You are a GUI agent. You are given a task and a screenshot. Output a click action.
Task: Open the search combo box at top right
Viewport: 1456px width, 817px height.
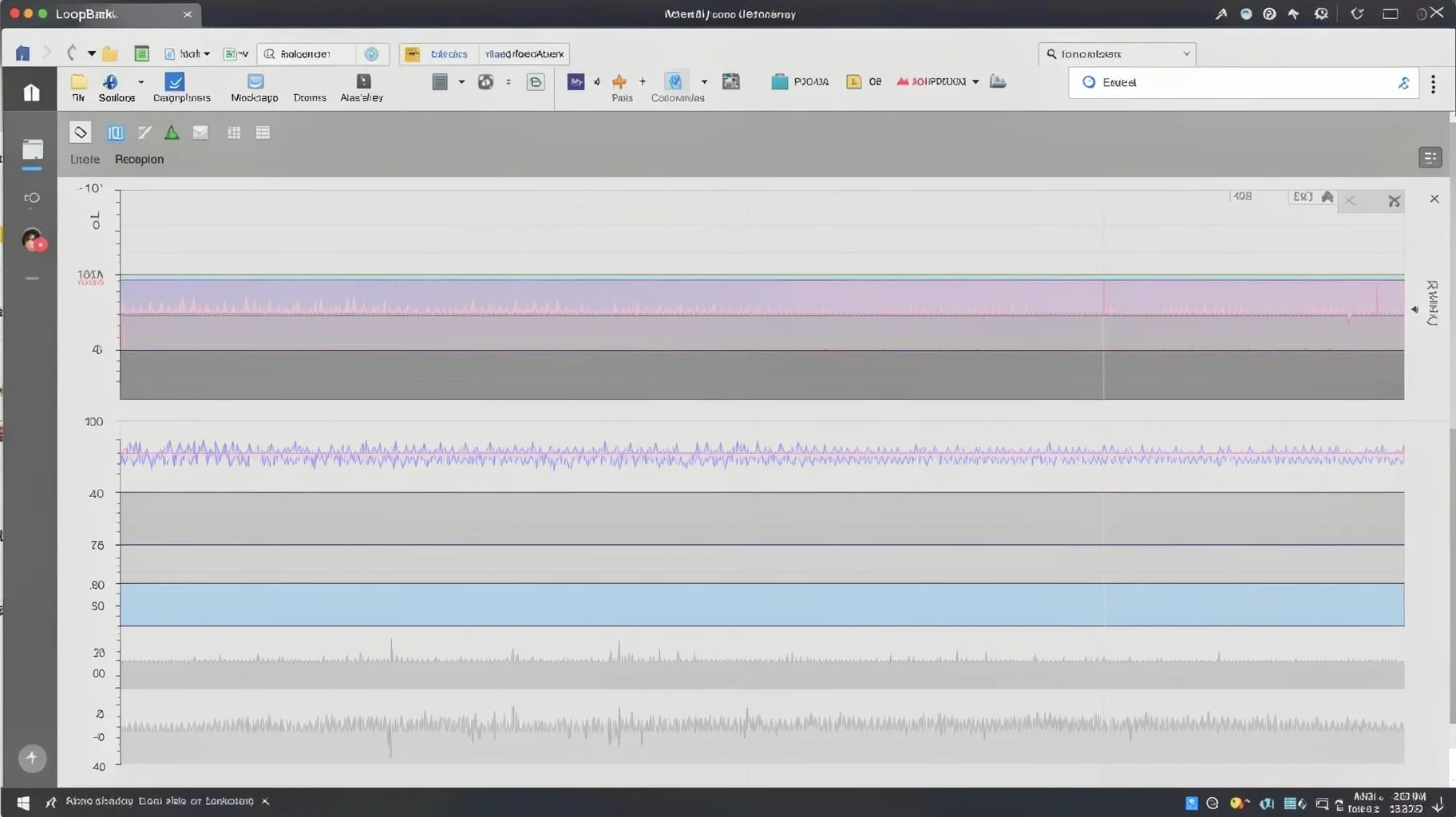(1117, 53)
